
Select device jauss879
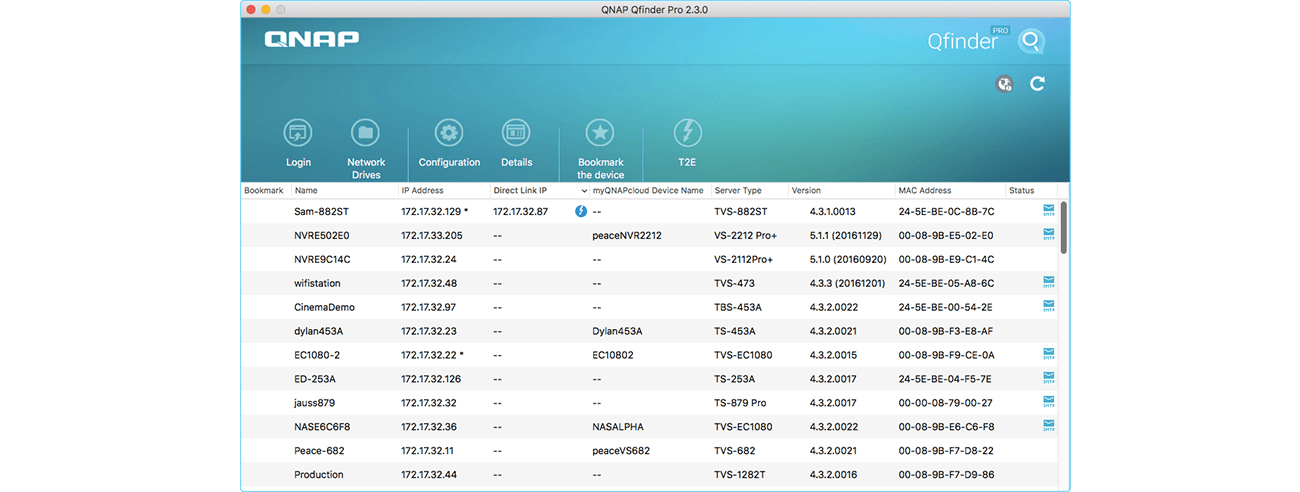pyautogui.click(x=650, y=403)
